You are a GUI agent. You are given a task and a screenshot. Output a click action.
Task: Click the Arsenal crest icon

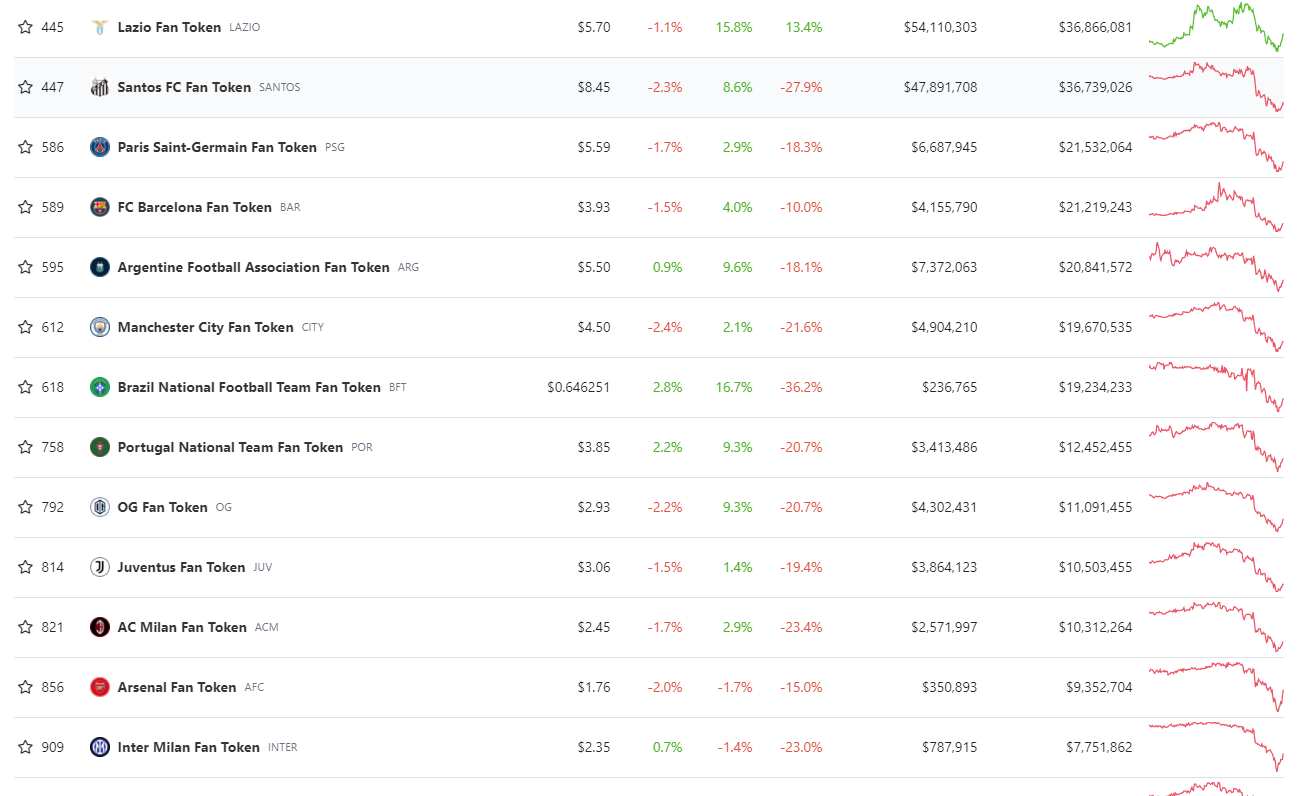point(99,687)
